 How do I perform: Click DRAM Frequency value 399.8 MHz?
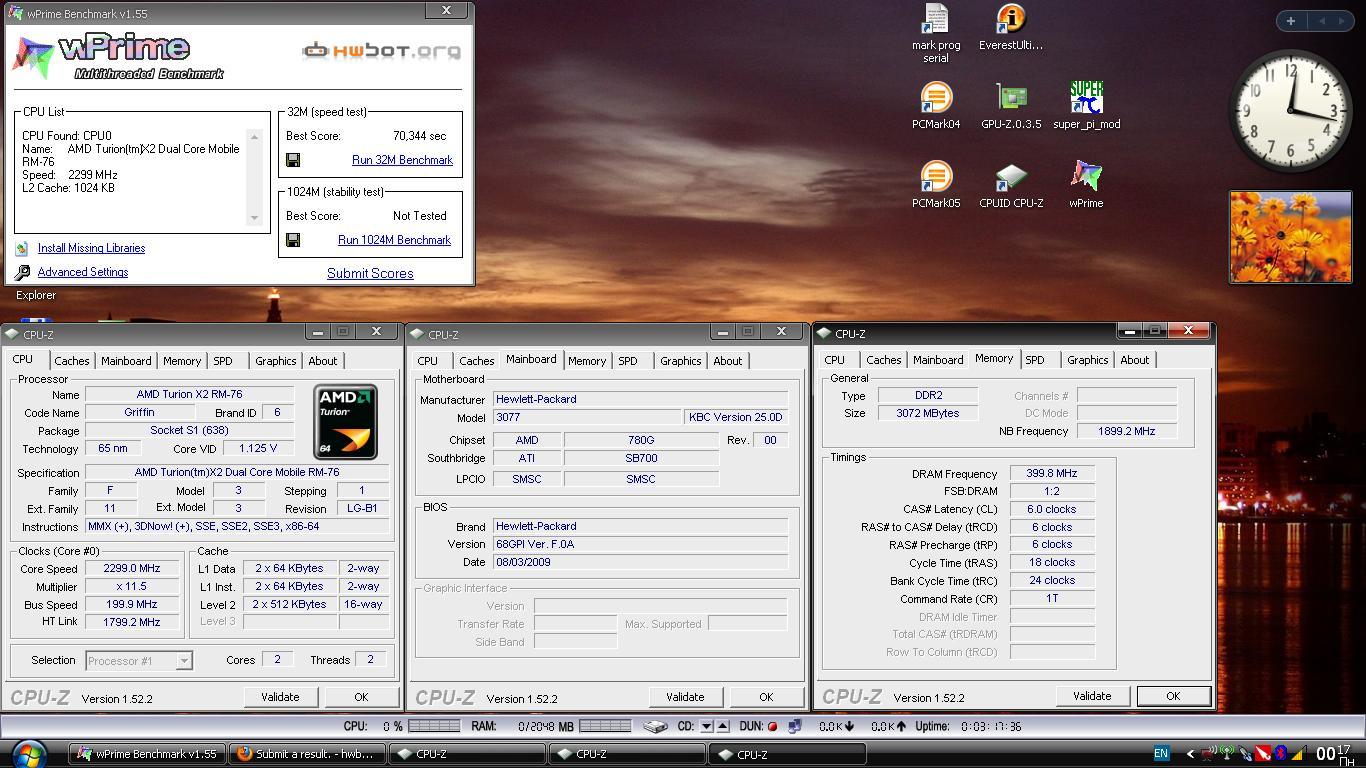[1052, 474]
